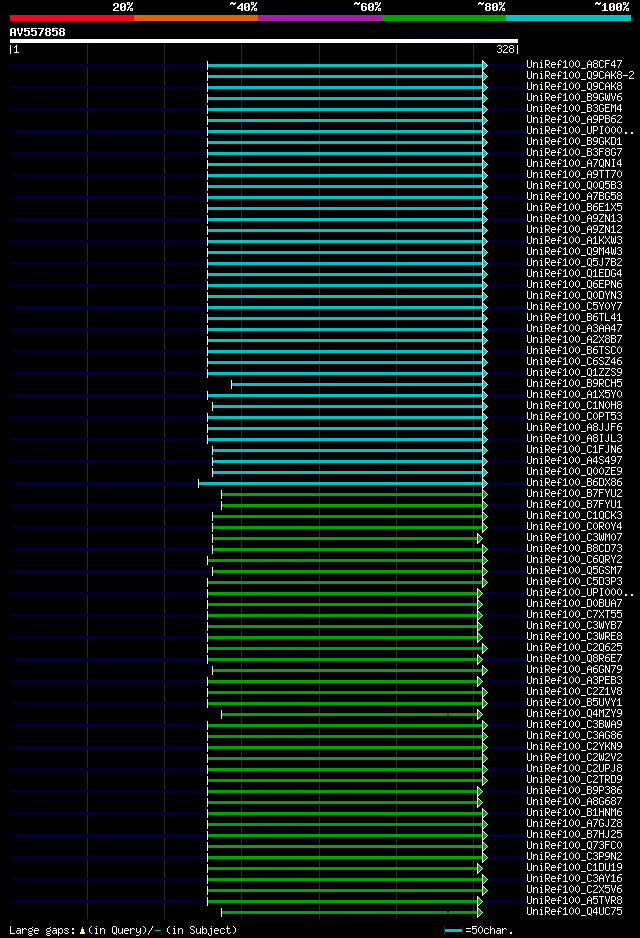Pick the UniRef100_Q0DYN3 entry

click(x=574, y=296)
